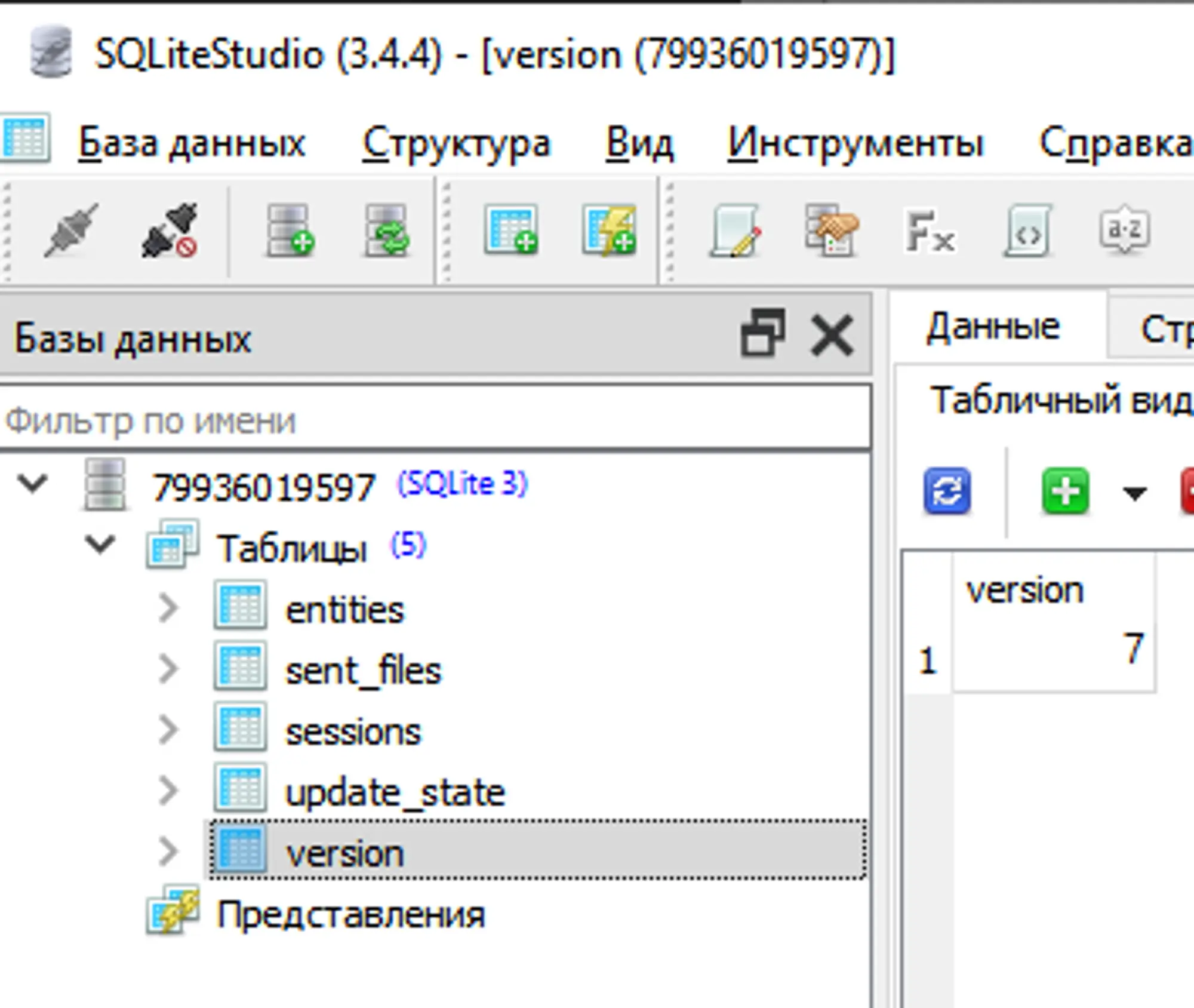Expand the update_state table node
Viewport: 1194px width, 1008px height.
(168, 791)
